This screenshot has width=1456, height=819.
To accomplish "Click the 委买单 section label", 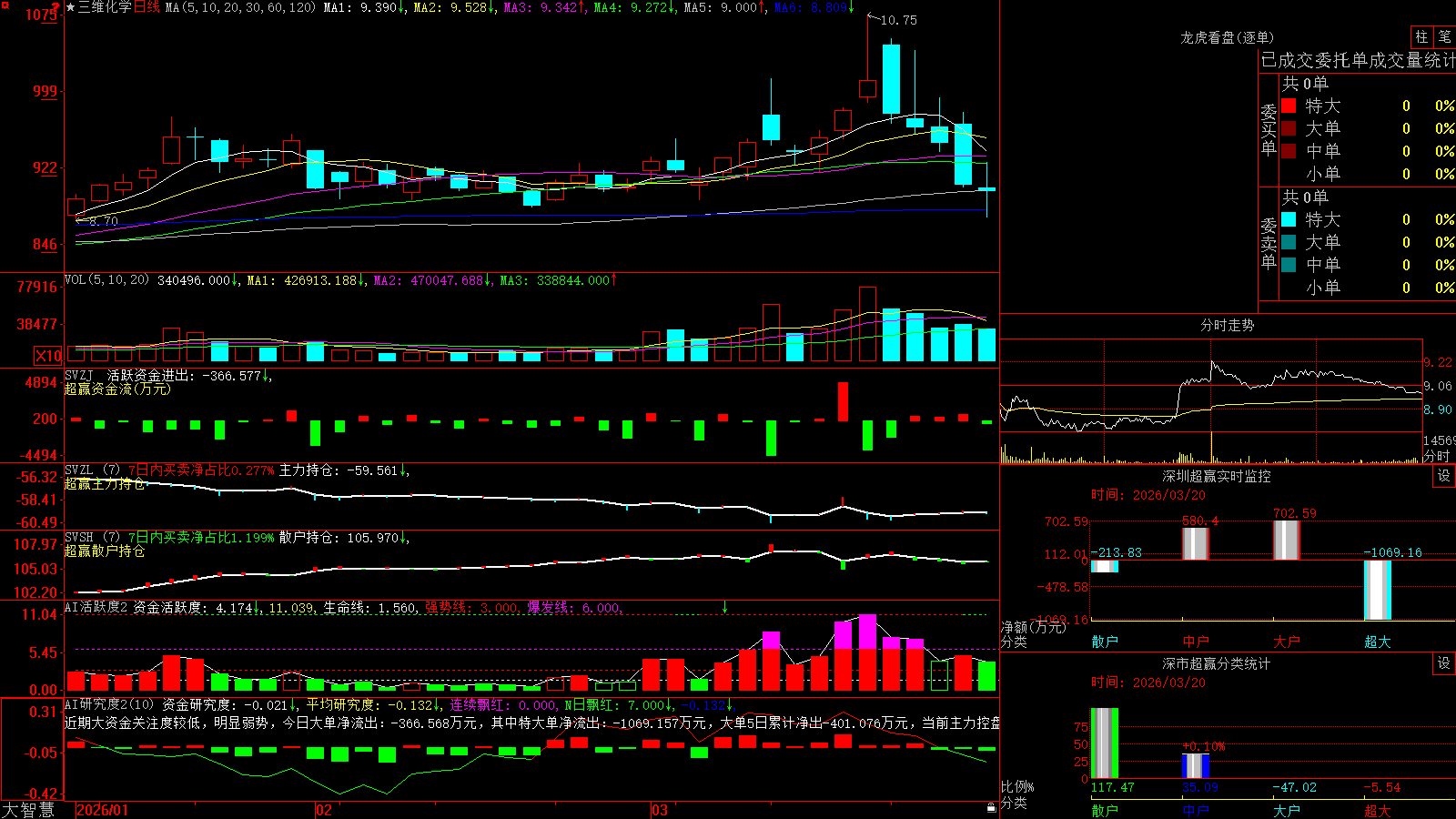I will point(1269,130).
